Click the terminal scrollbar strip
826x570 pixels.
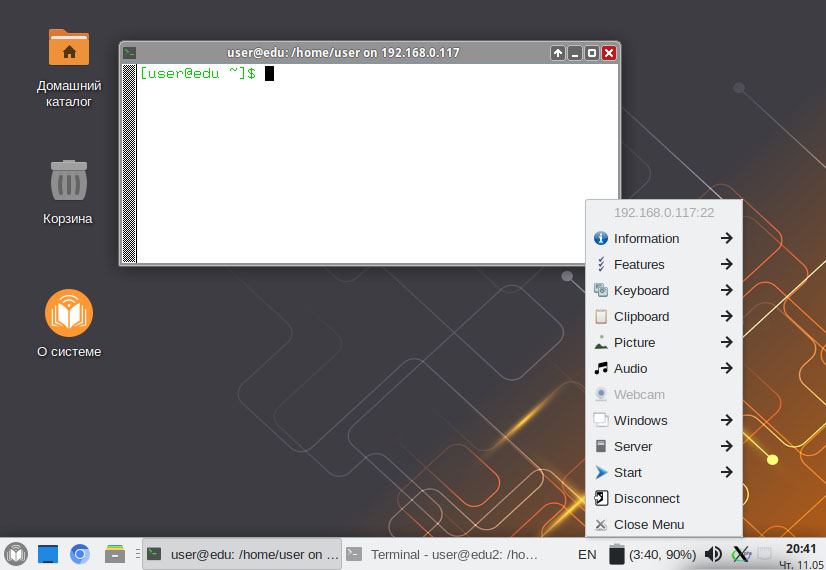click(129, 163)
